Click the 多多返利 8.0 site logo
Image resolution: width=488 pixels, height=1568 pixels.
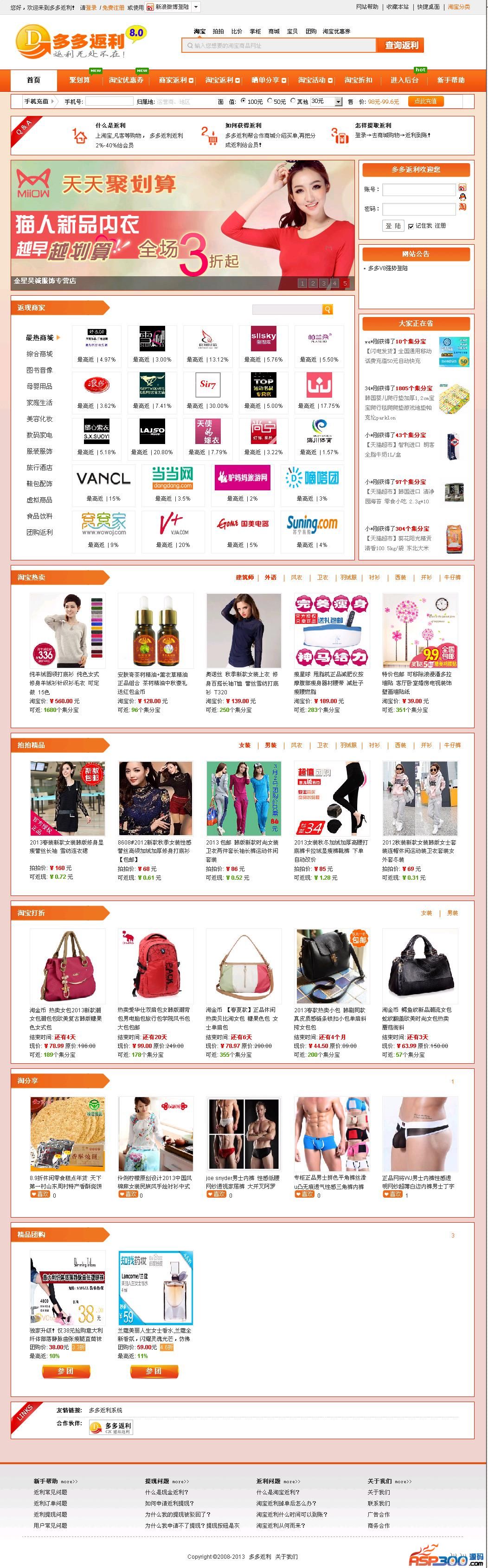coord(80,41)
